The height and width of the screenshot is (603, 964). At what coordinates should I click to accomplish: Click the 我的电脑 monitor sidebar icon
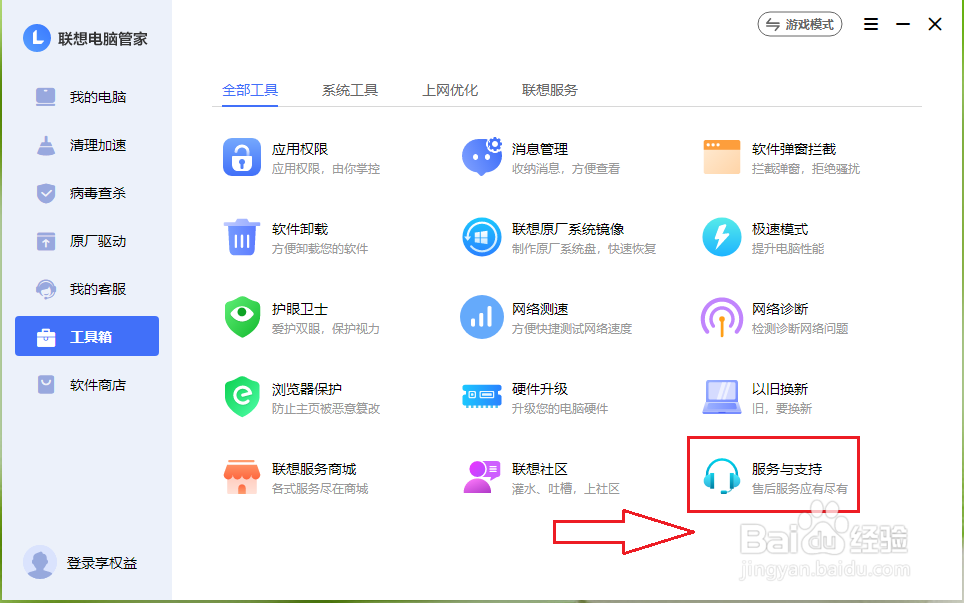[x=45, y=97]
